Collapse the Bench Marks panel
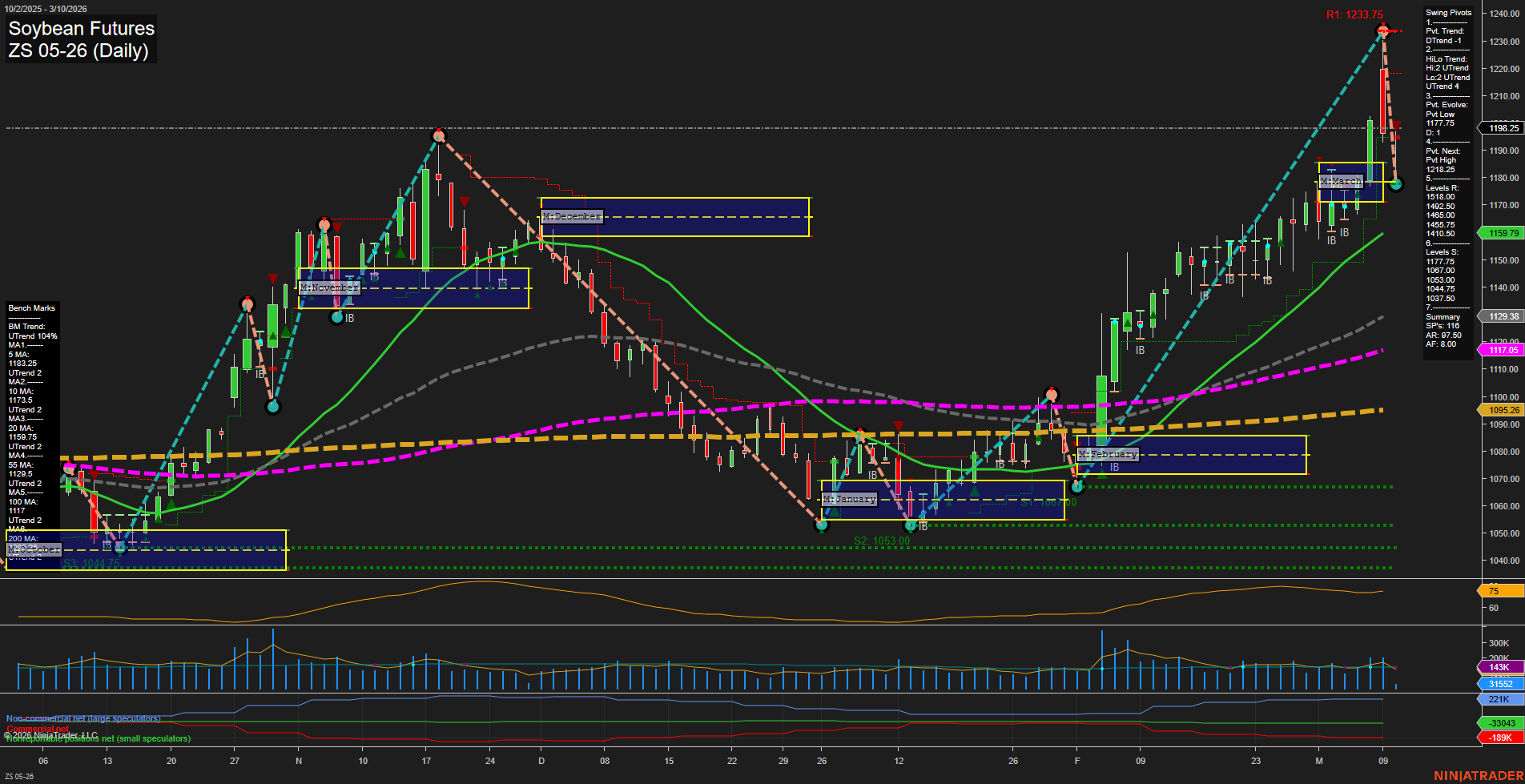 point(30,308)
